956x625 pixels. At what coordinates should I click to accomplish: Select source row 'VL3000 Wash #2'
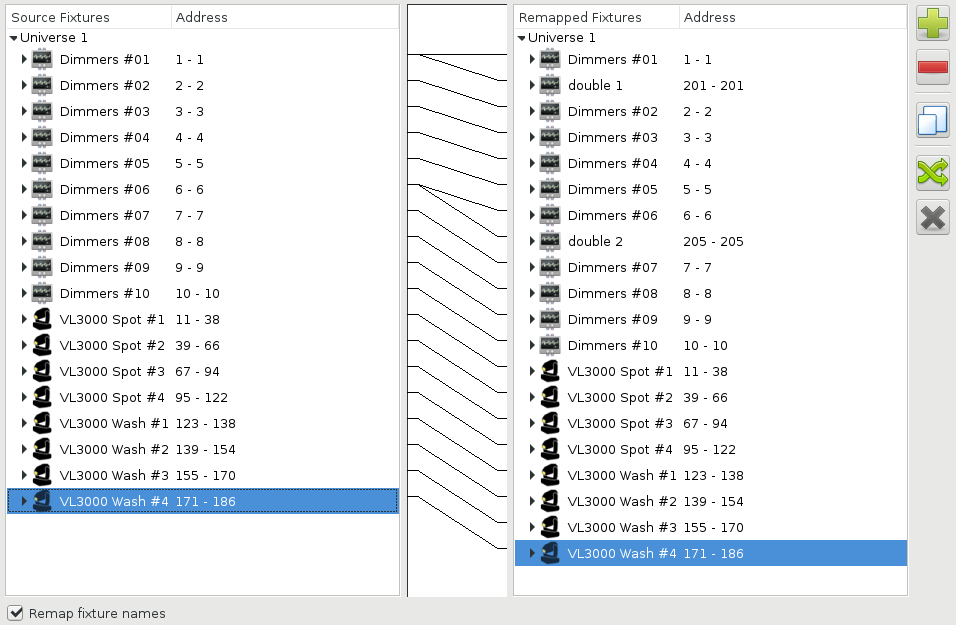point(202,449)
